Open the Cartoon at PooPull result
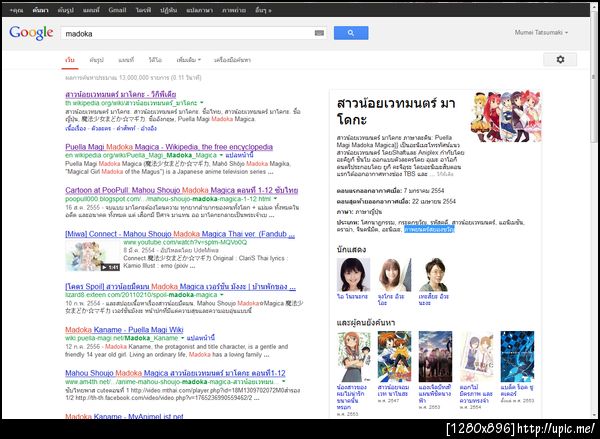This screenshot has width=600, height=439. (x=181, y=190)
